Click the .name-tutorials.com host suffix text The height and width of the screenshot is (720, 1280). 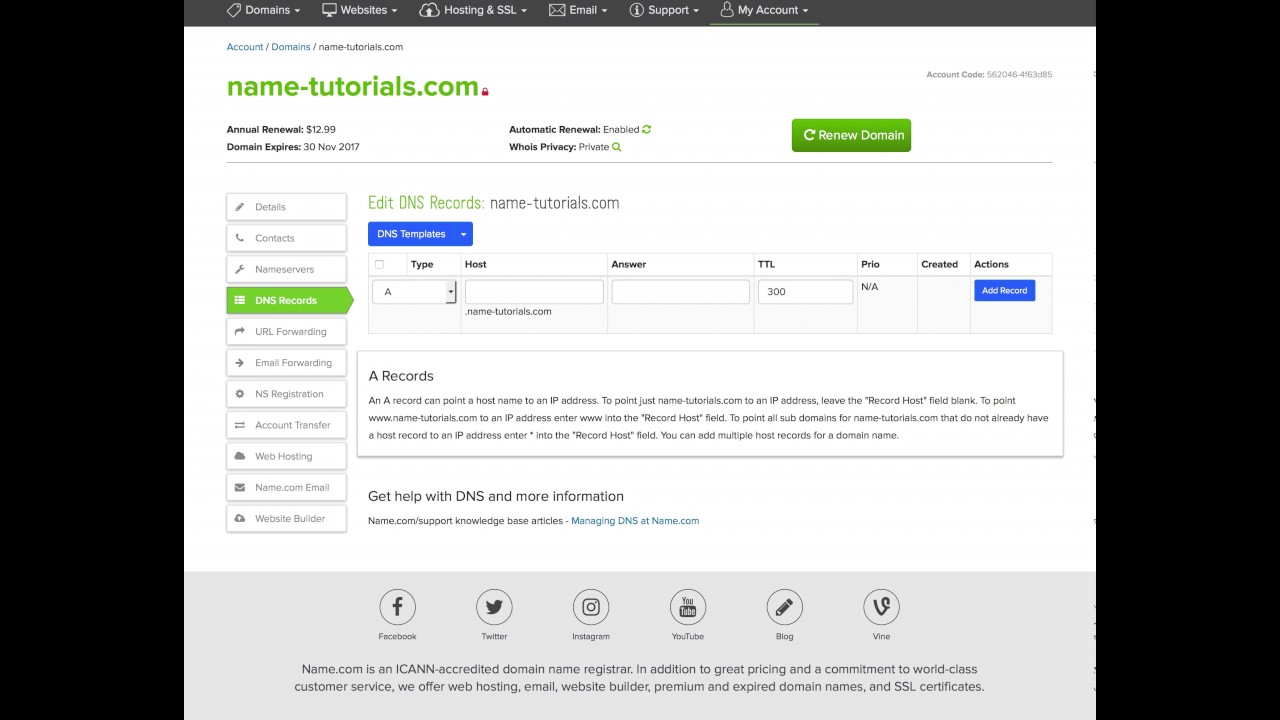click(x=508, y=311)
